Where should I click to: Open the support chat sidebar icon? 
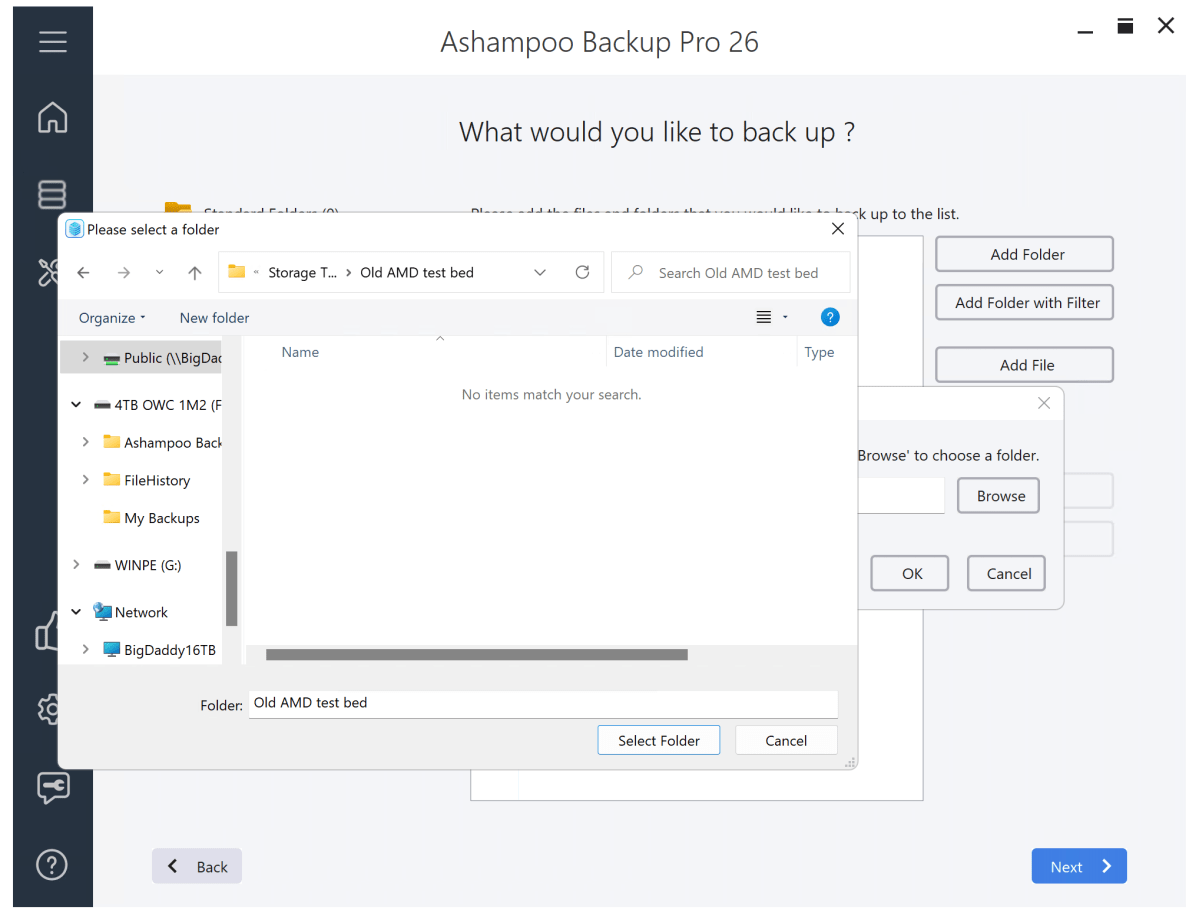(x=52, y=787)
